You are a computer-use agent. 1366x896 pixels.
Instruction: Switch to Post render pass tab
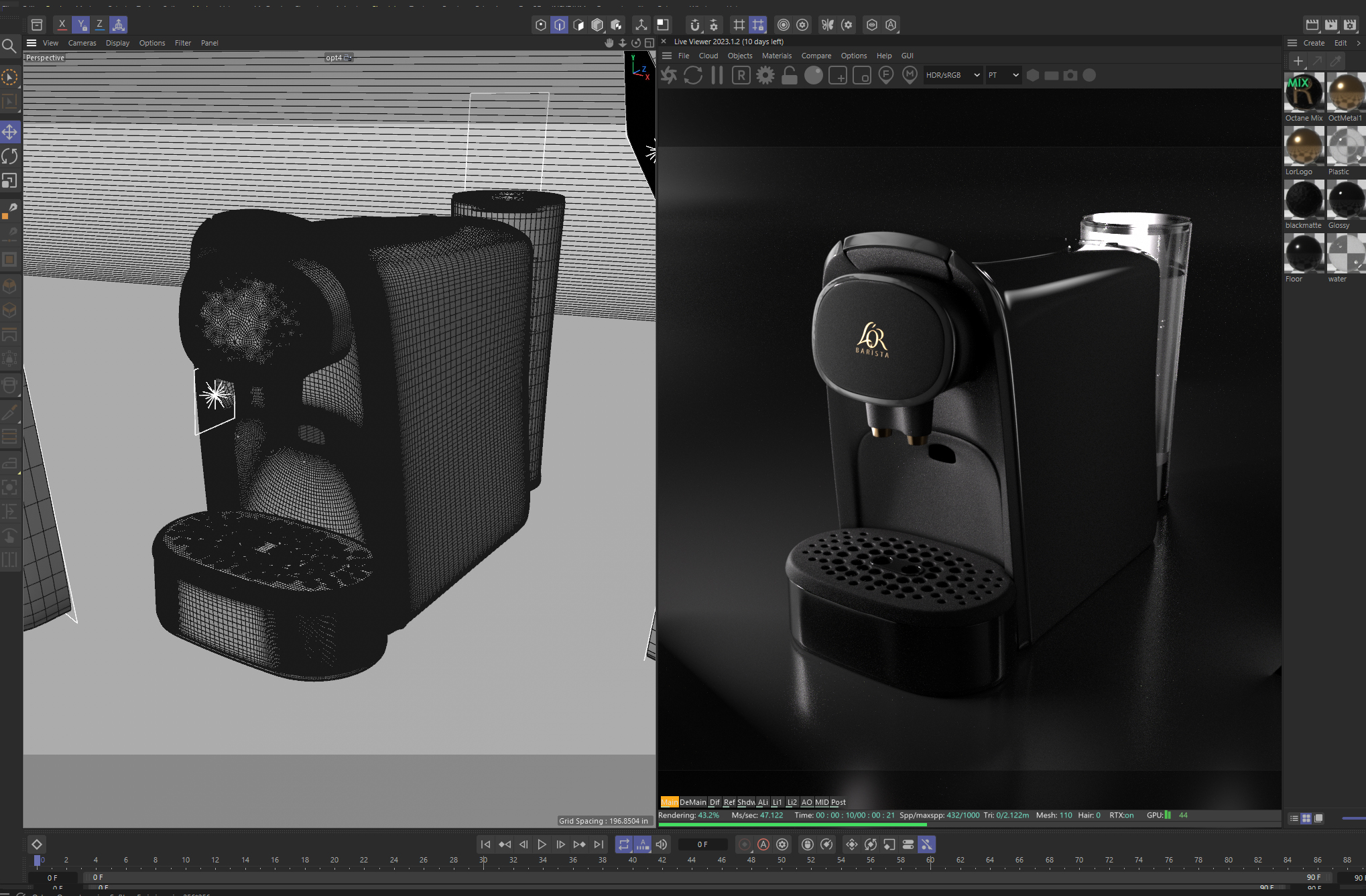[x=839, y=802]
